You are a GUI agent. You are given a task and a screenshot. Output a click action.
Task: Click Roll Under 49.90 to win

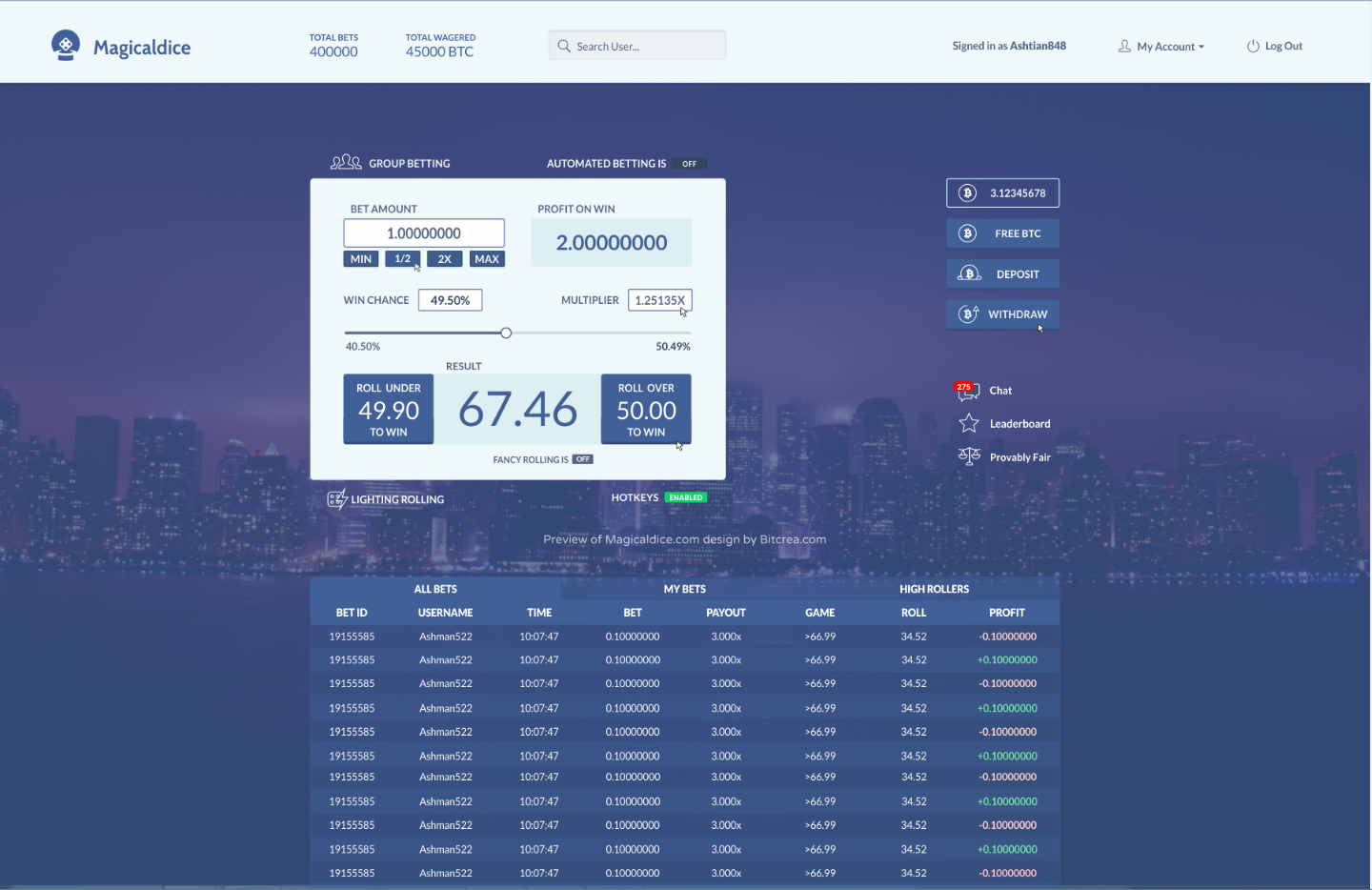(x=389, y=409)
